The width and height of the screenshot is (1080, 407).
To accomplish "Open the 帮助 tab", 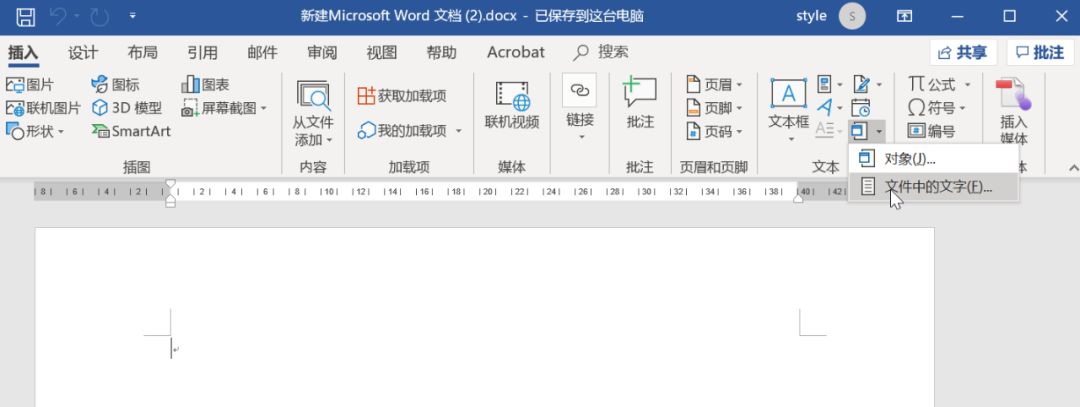I will point(442,52).
